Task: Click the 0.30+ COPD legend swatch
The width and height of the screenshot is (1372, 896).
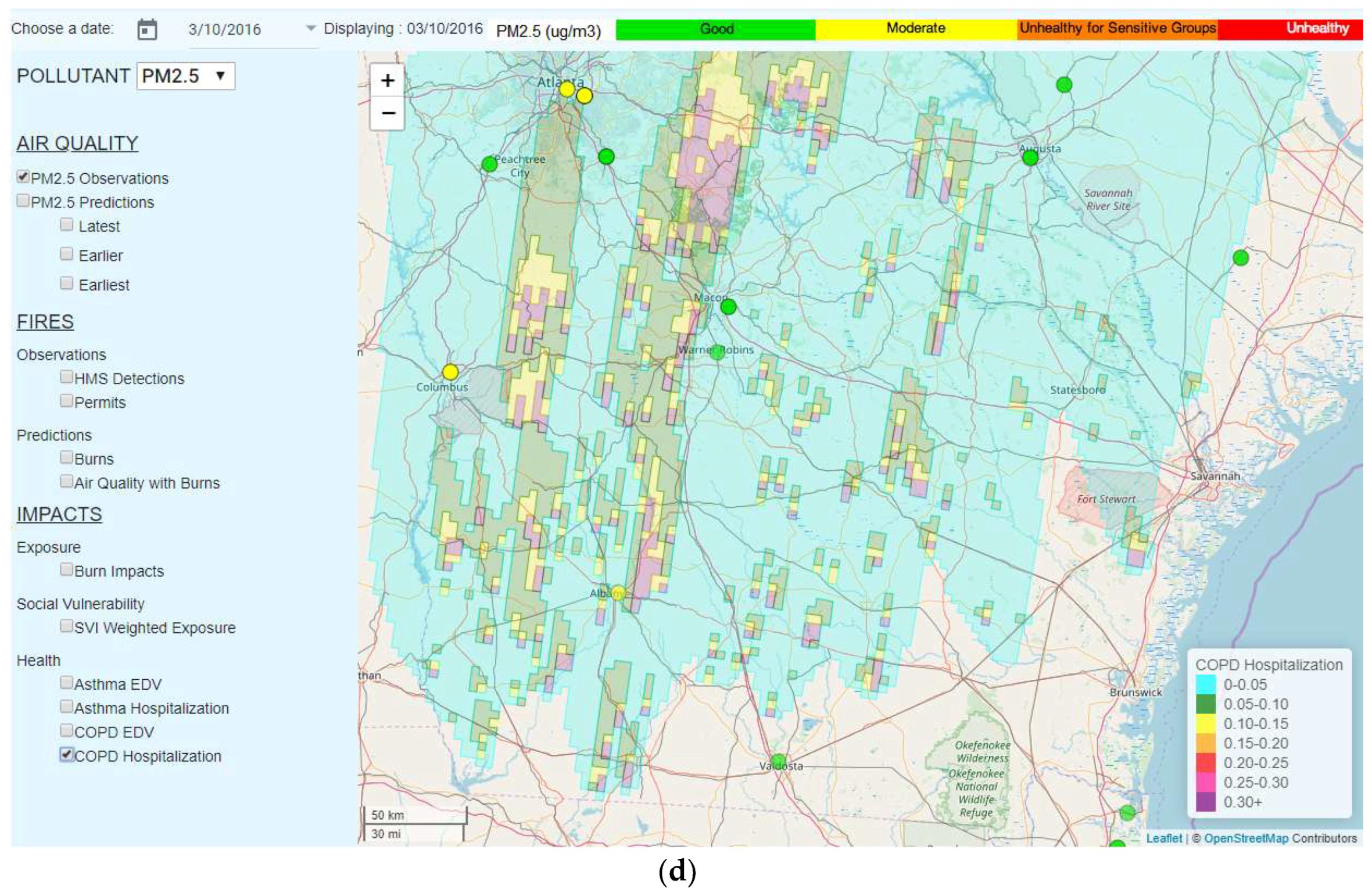Action: pyautogui.click(x=1205, y=801)
